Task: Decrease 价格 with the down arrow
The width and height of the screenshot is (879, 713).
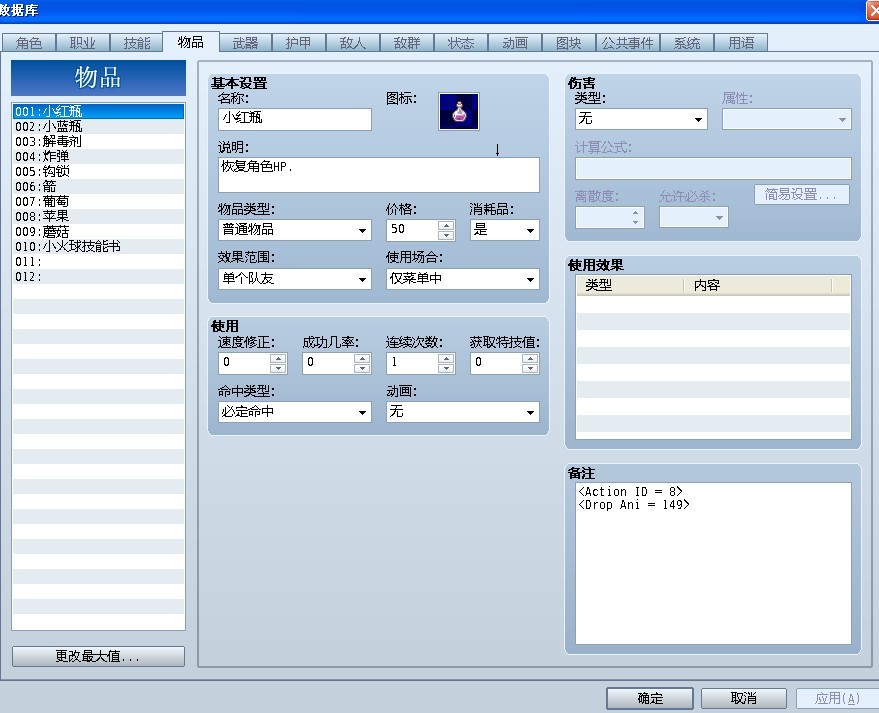Action: pyautogui.click(x=446, y=235)
